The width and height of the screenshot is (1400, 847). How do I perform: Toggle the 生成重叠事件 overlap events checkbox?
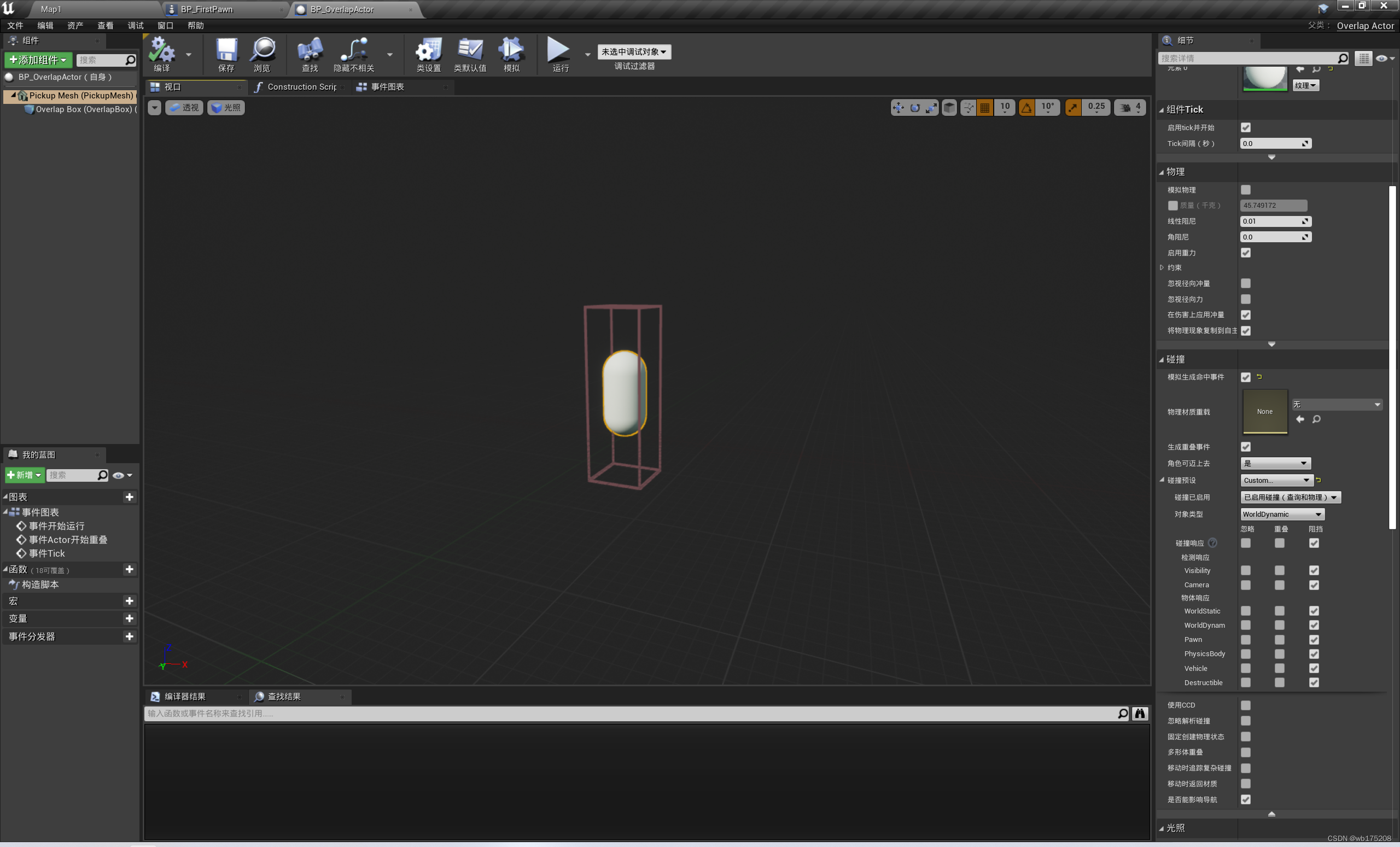coord(1246,447)
